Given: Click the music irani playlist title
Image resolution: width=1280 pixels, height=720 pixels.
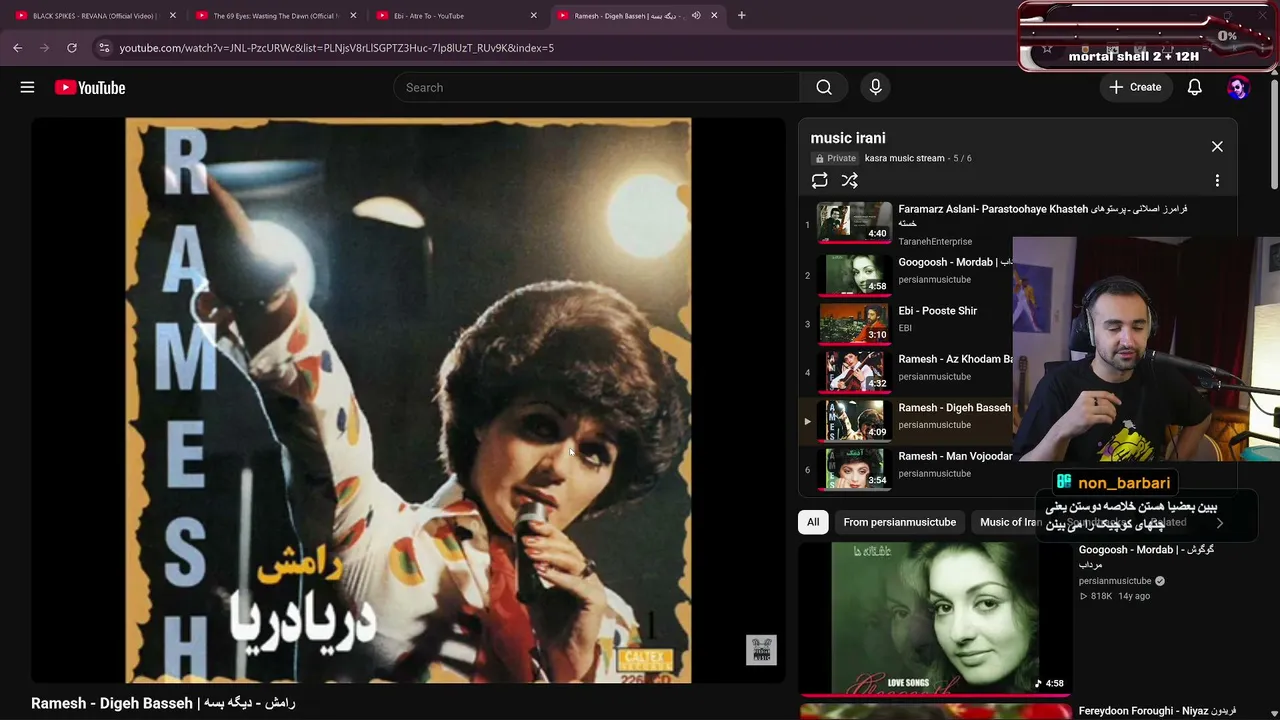Looking at the screenshot, I should tap(848, 138).
